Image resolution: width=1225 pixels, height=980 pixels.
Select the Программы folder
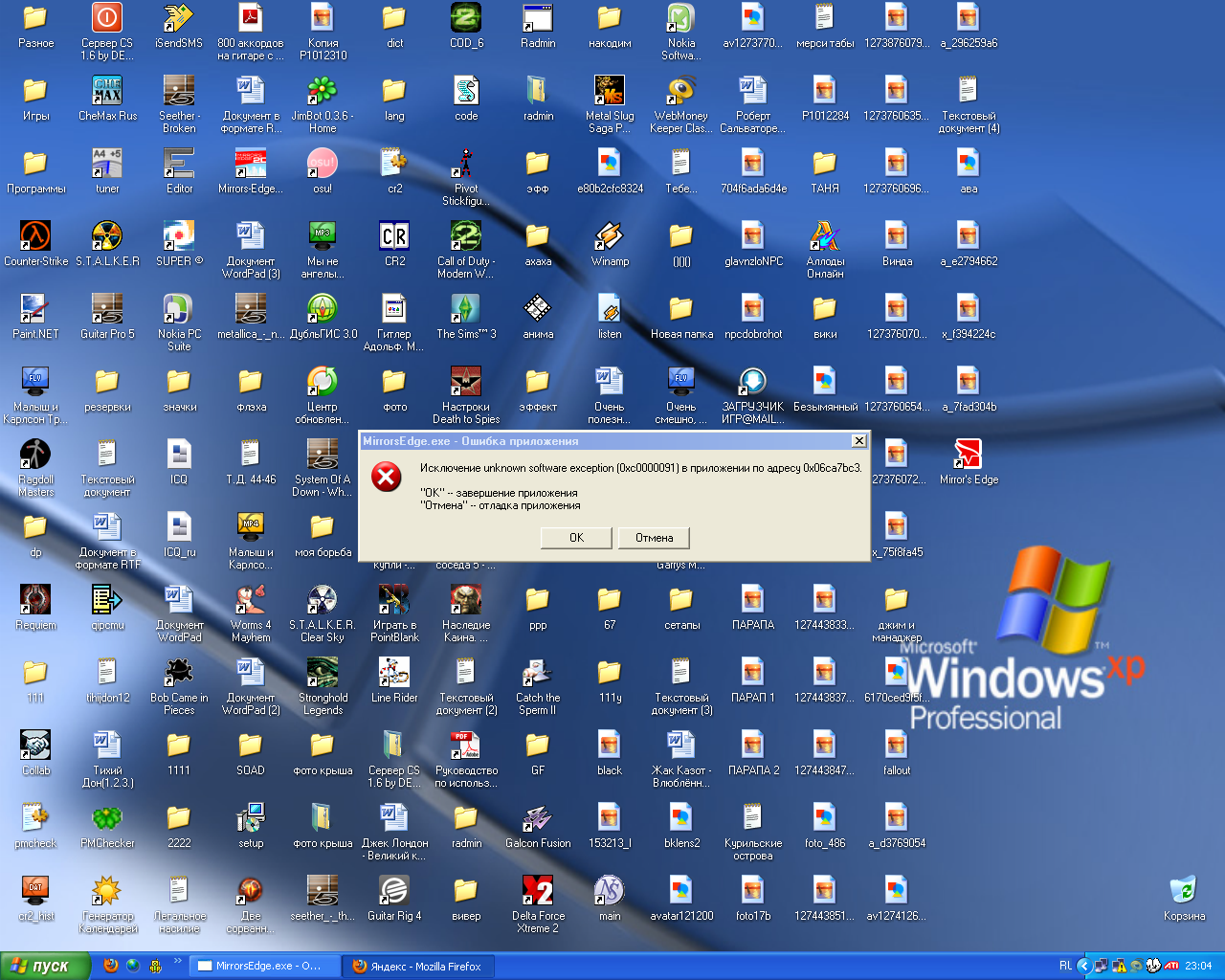click(35, 170)
